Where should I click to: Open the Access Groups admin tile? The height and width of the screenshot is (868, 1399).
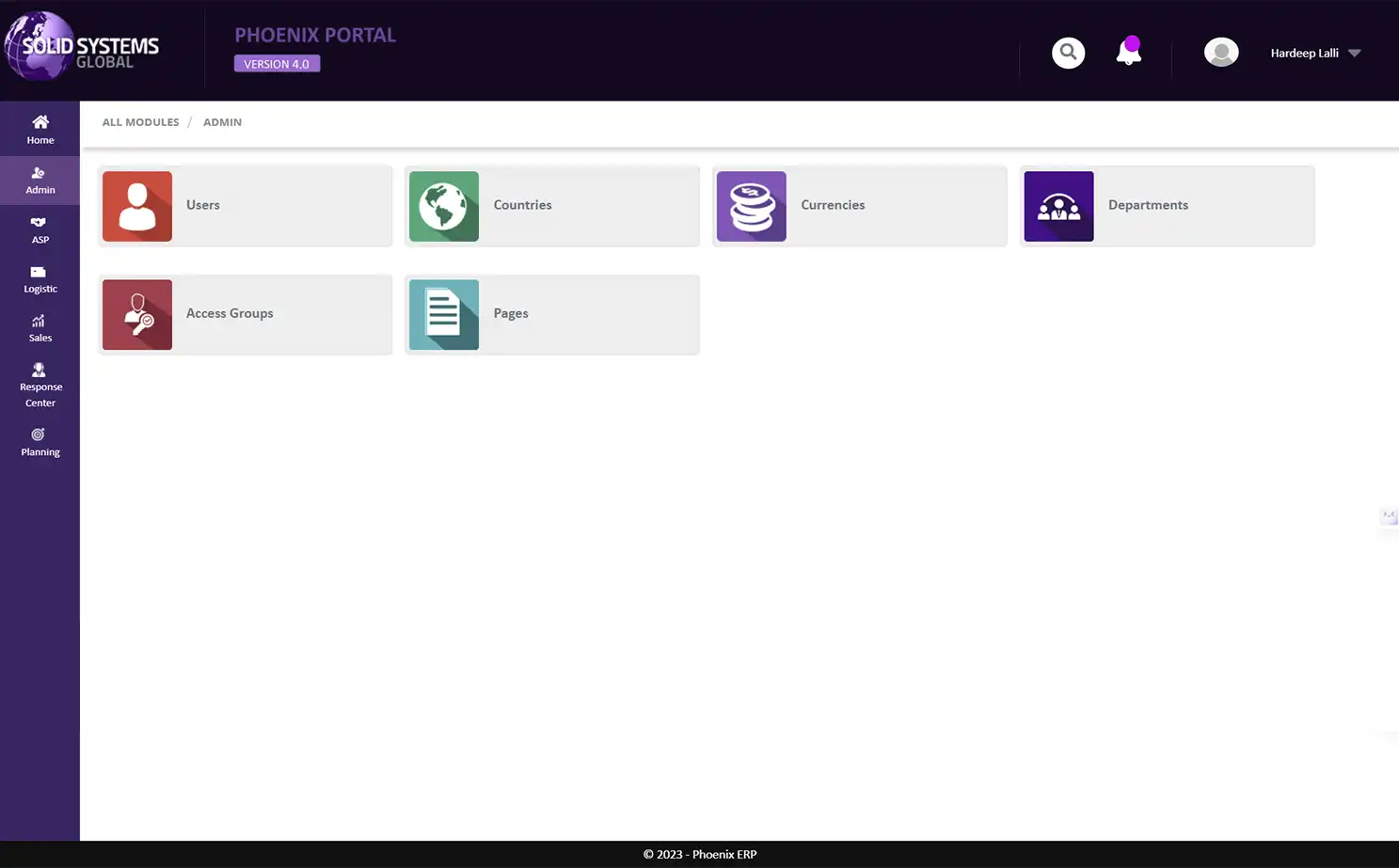pos(245,313)
